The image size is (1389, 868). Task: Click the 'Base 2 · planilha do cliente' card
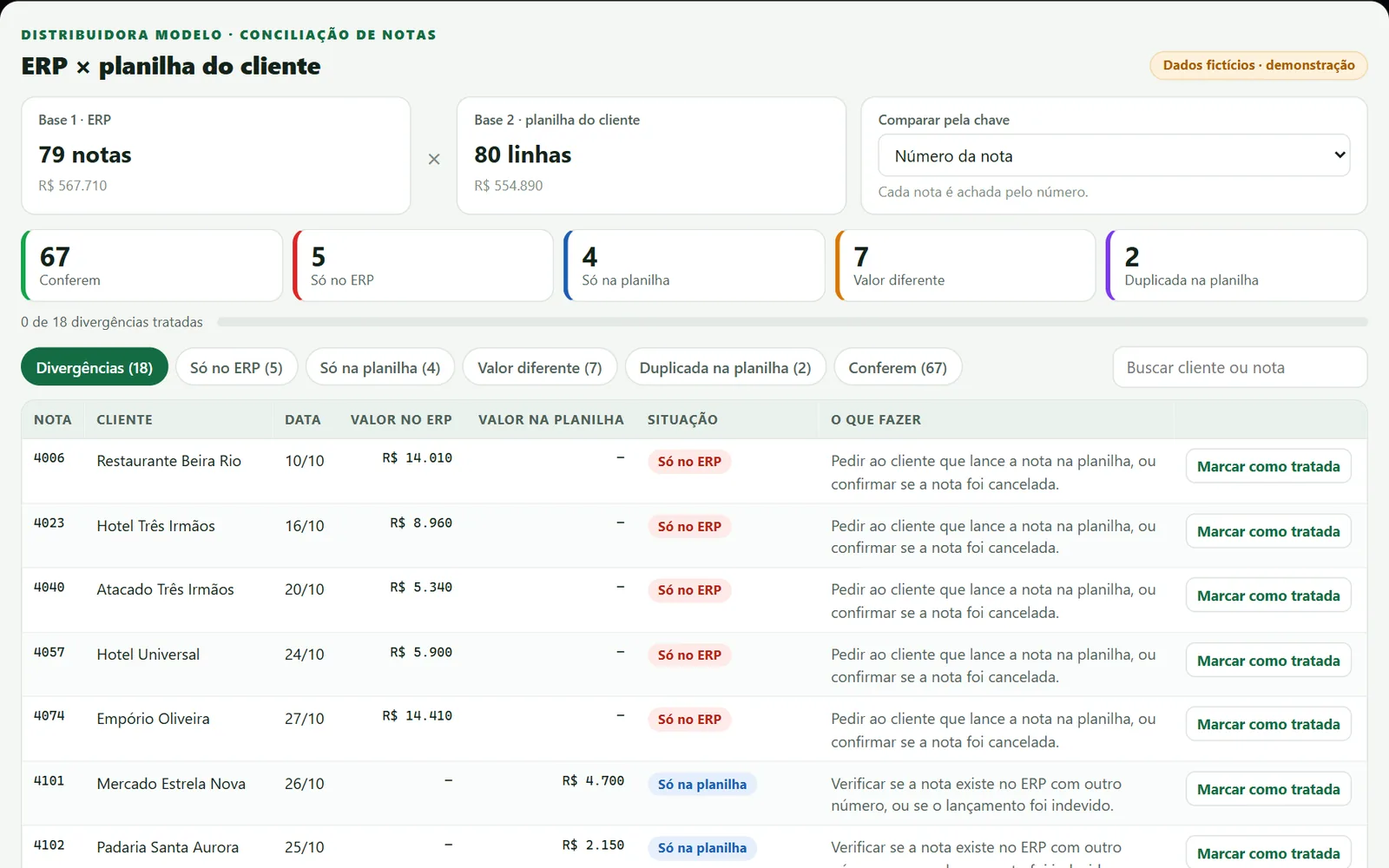click(651, 155)
